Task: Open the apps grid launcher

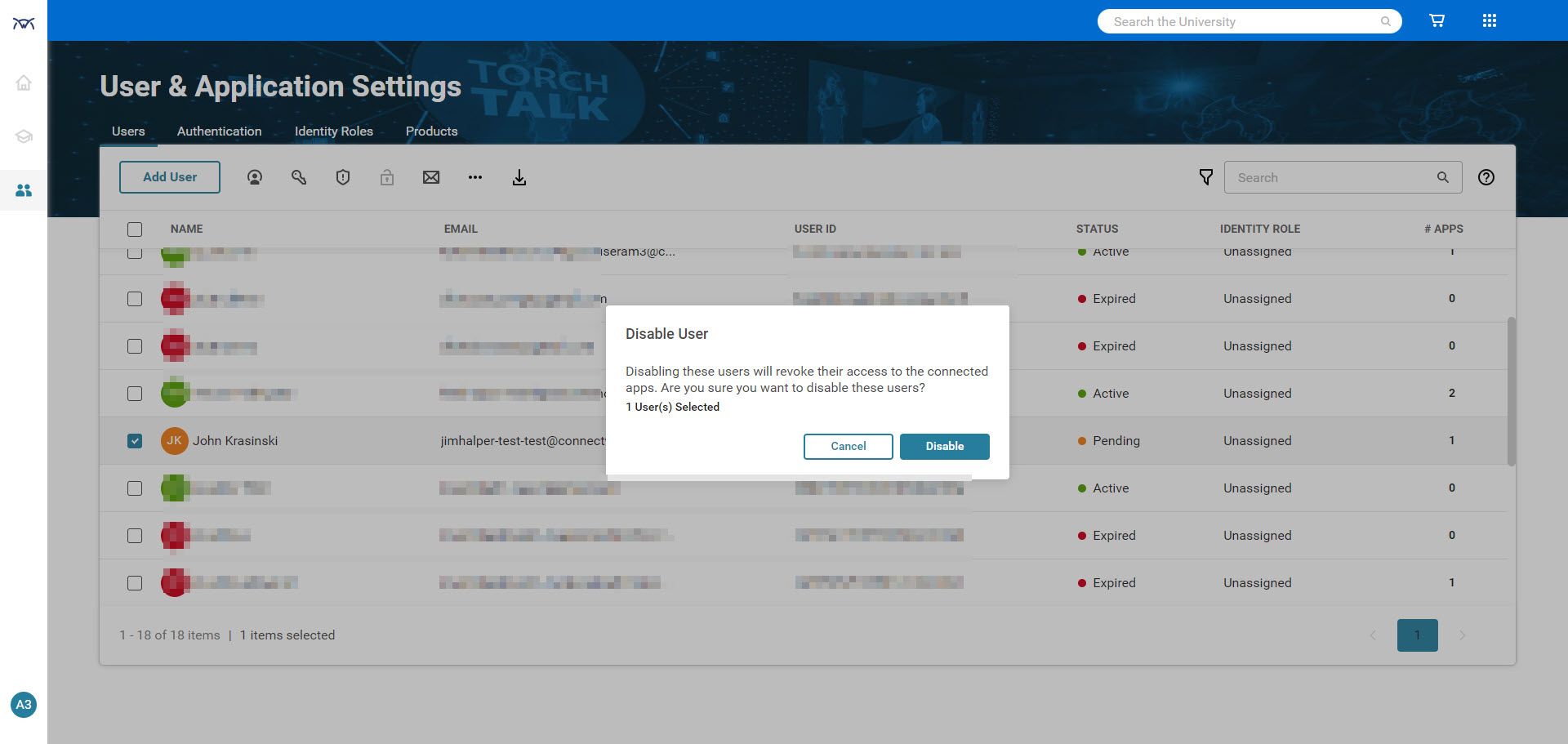Action: tap(1490, 21)
